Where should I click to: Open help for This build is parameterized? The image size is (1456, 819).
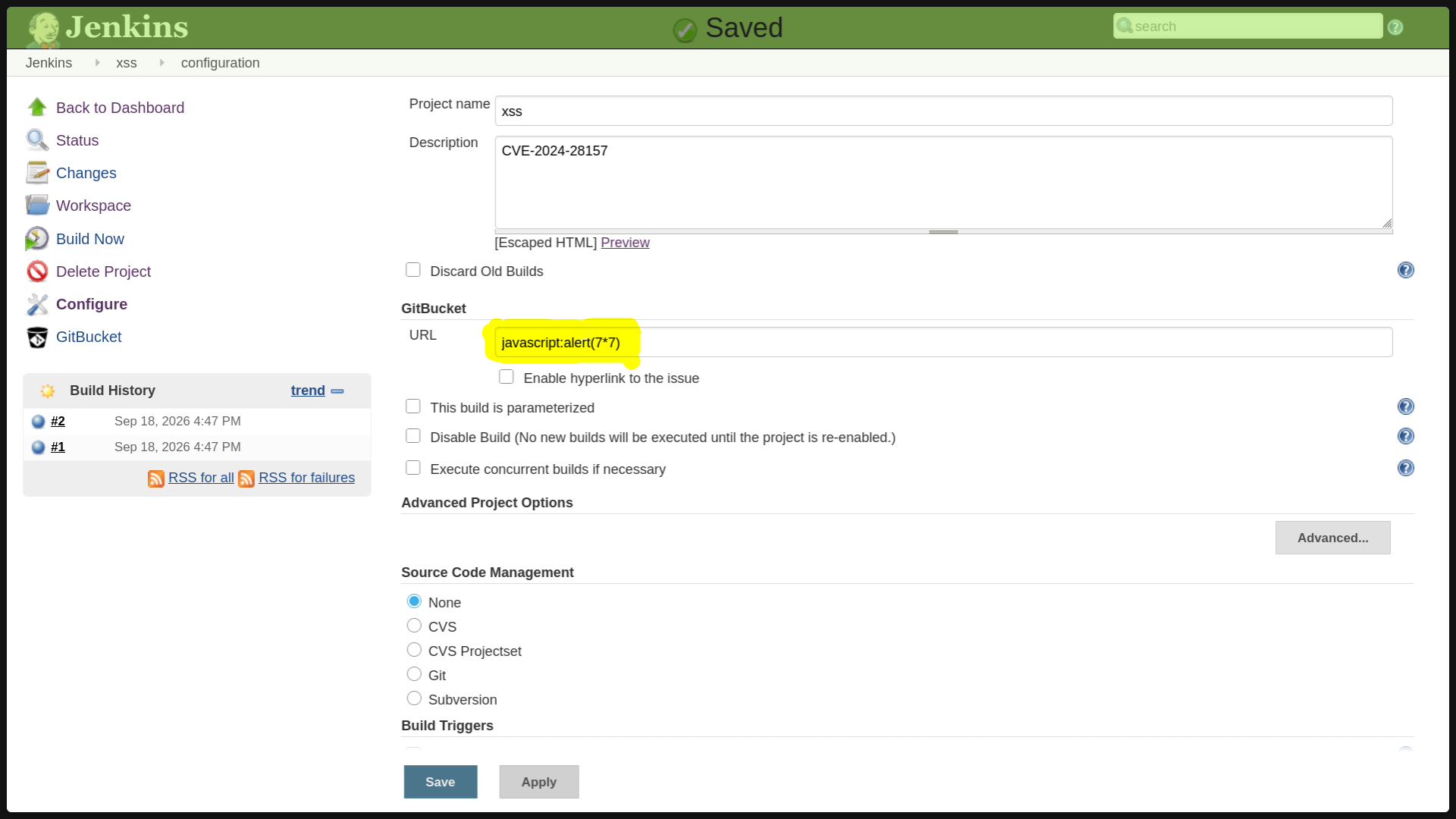point(1406,406)
